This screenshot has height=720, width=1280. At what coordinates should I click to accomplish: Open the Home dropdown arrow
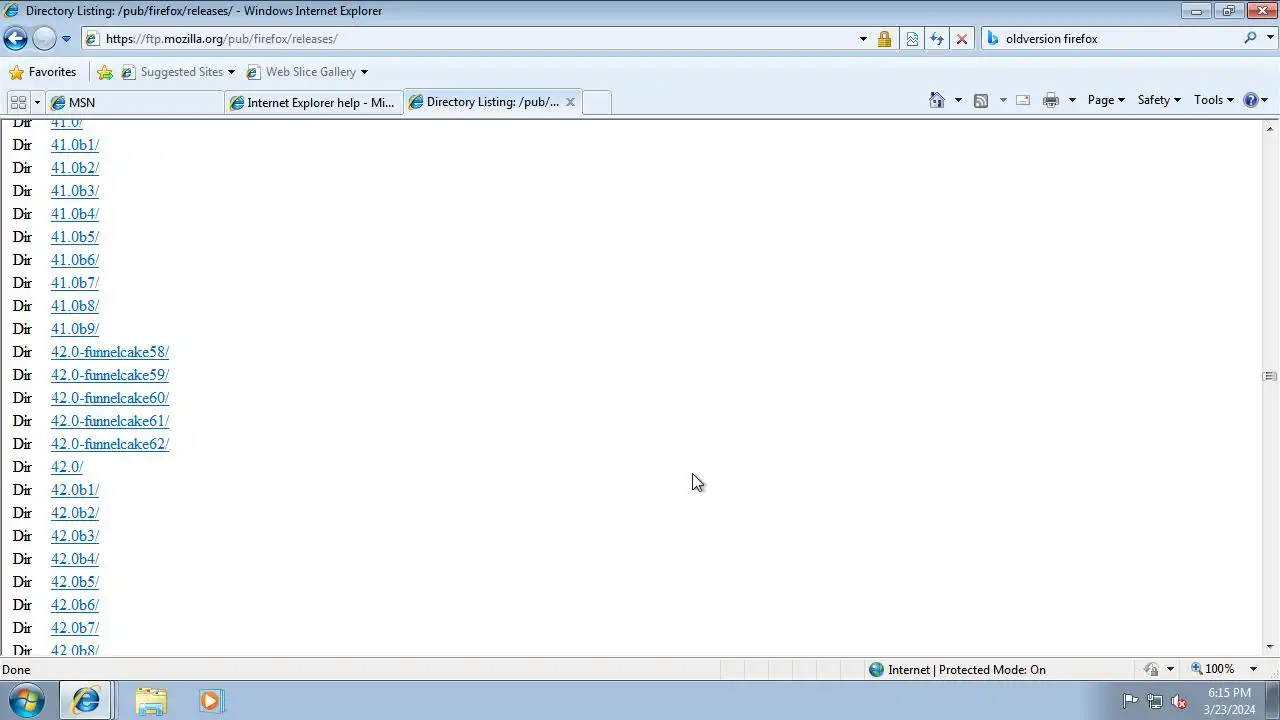pyautogui.click(x=958, y=100)
